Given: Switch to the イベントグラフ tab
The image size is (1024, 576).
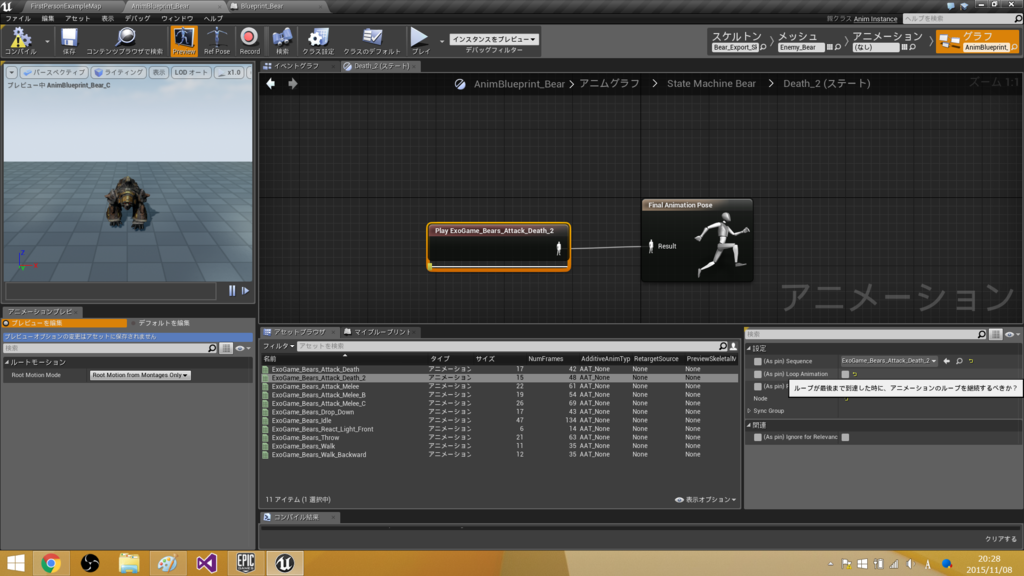Looking at the screenshot, I should tap(296, 66).
